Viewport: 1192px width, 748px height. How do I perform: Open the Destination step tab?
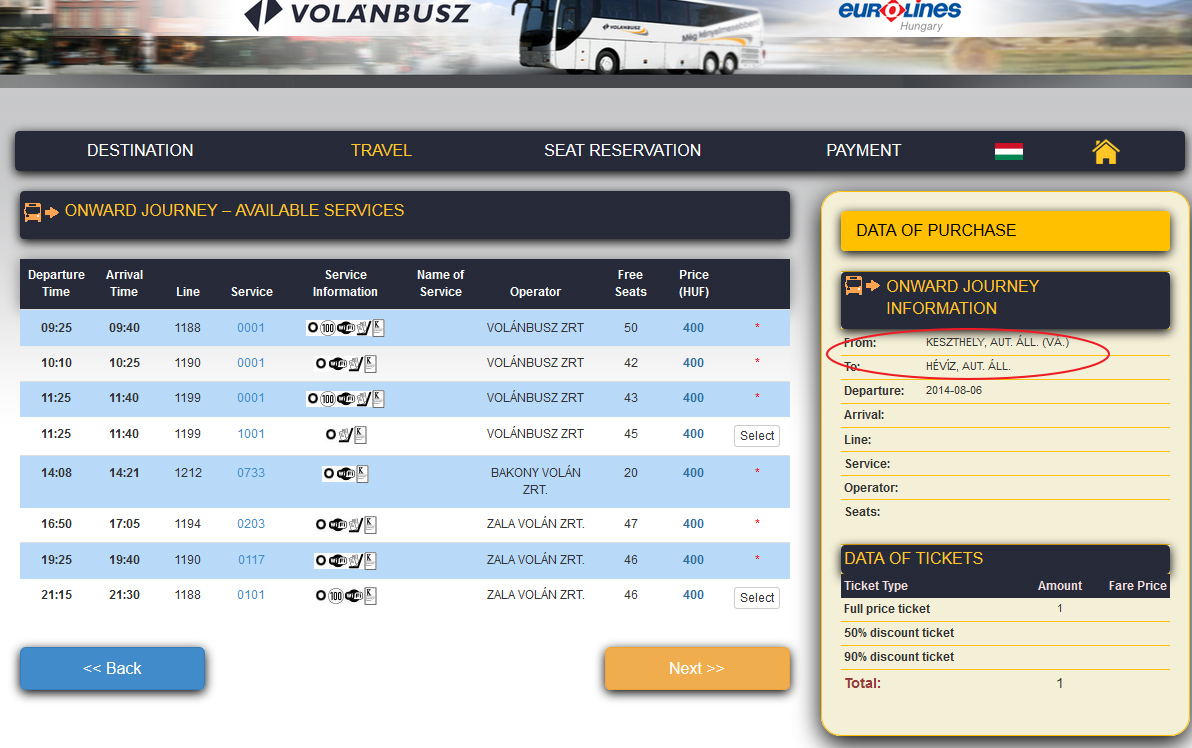[140, 151]
